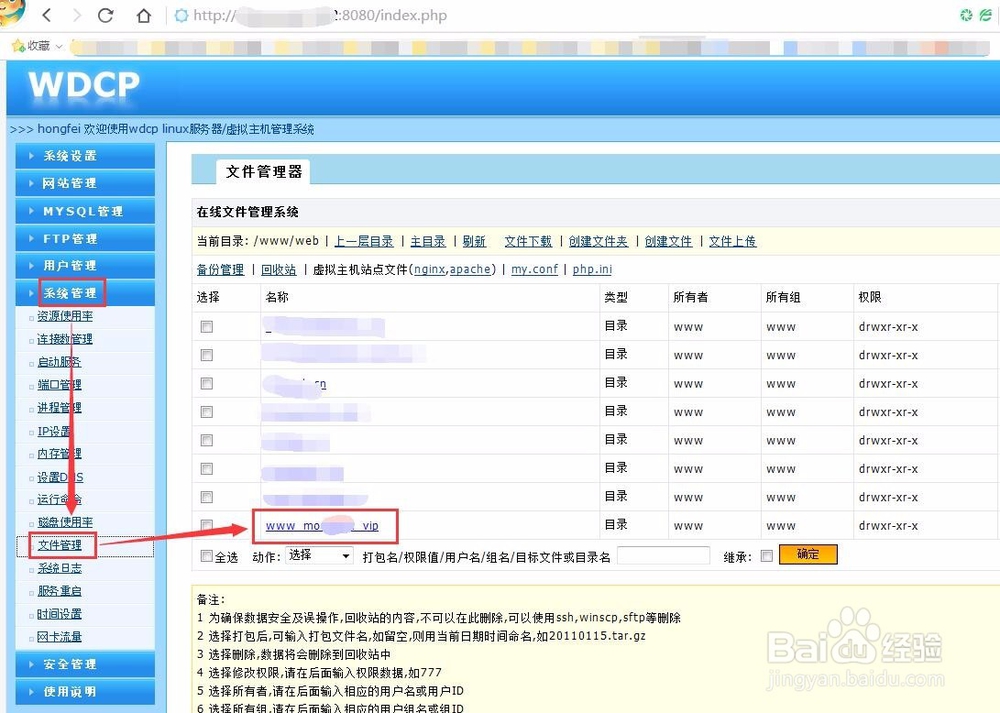Image resolution: width=1000 pixels, height=713 pixels.
Task: Toggle the 继承 checkbox
Action: (x=767, y=556)
